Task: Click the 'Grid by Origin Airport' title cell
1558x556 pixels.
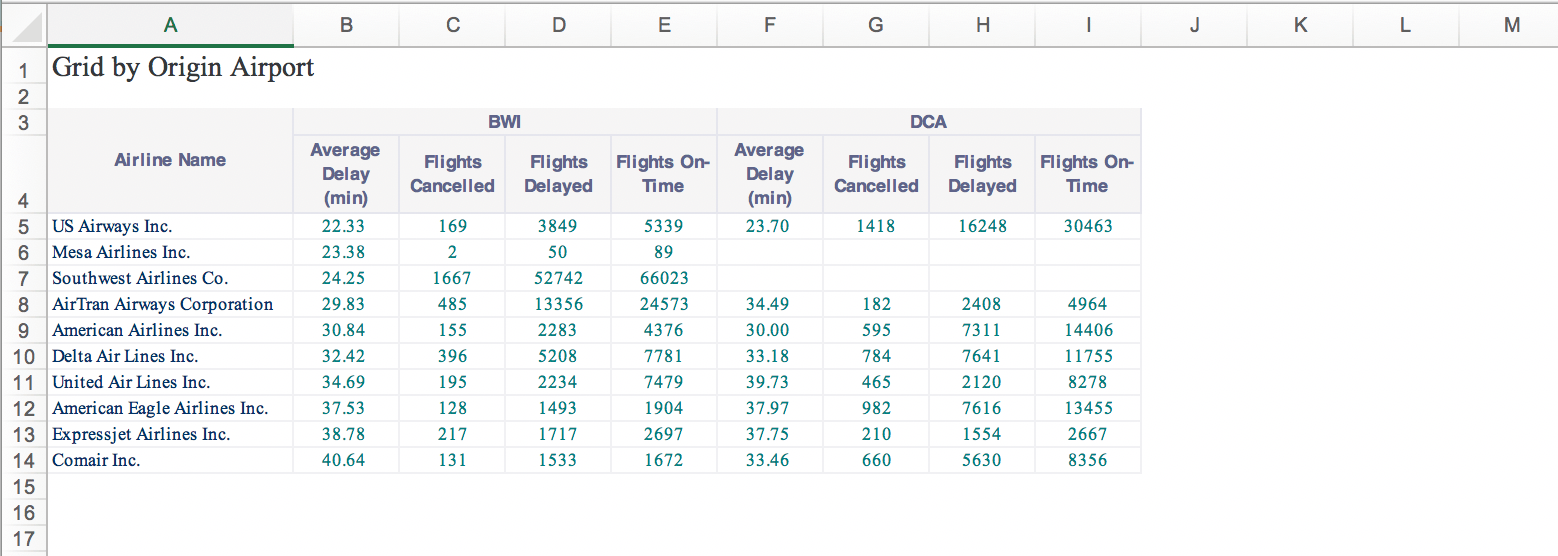Action: [x=183, y=68]
